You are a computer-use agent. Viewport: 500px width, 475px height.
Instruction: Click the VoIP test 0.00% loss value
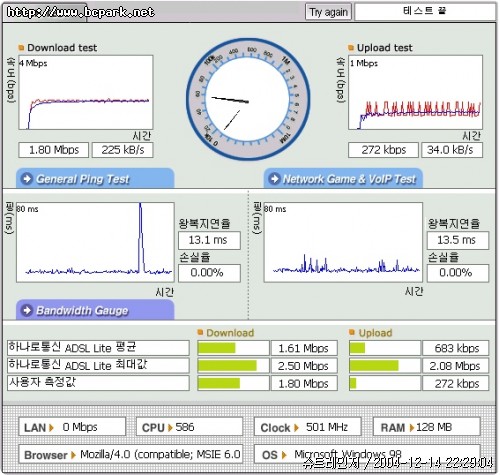458,273
